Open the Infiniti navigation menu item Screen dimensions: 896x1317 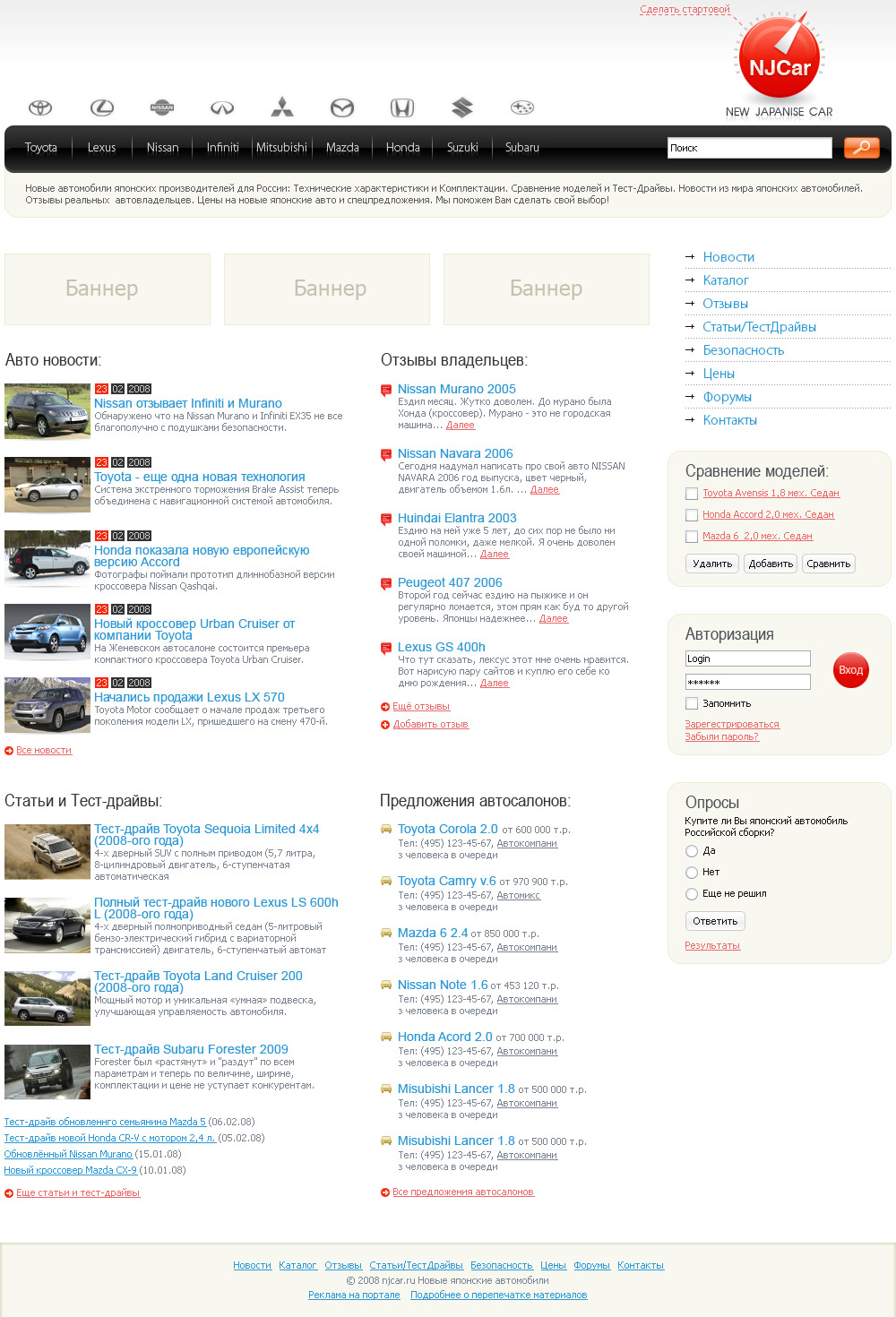(x=220, y=147)
